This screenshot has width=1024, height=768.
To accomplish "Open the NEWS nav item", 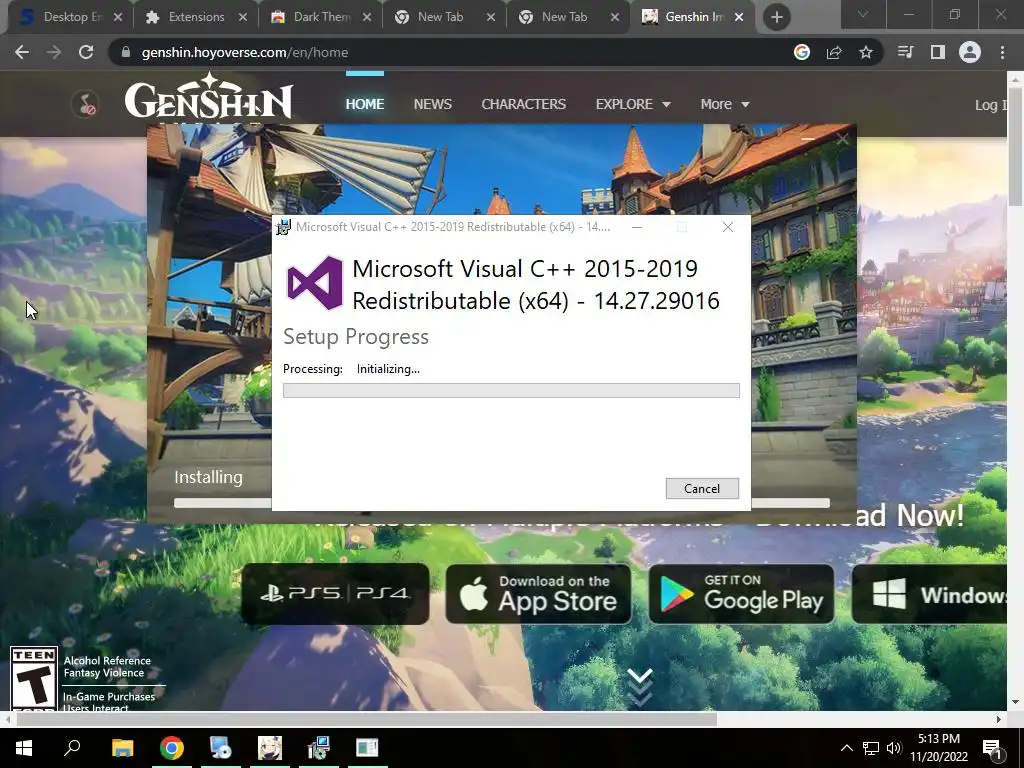I will click(432, 104).
